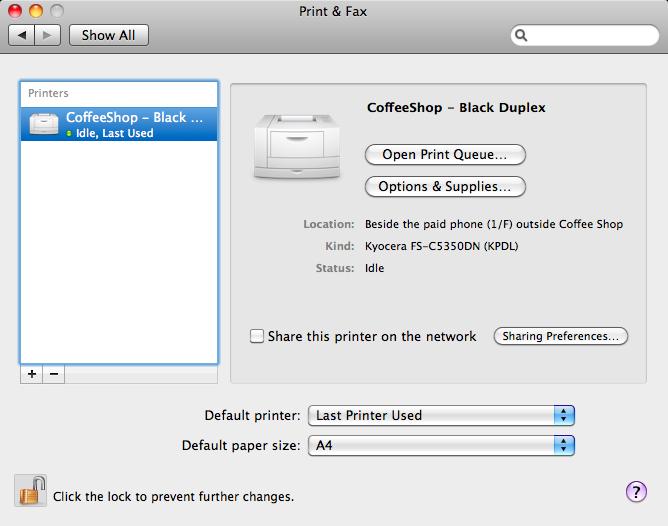This screenshot has width=668, height=526.
Task: Close the Print & Fax window
Action: pos(15,11)
